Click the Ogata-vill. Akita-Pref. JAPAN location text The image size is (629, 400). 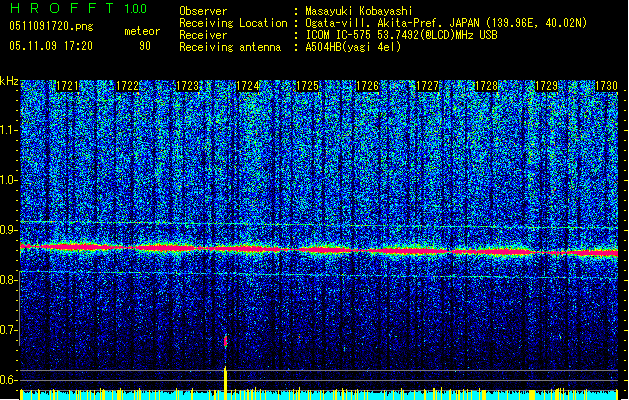click(446, 23)
